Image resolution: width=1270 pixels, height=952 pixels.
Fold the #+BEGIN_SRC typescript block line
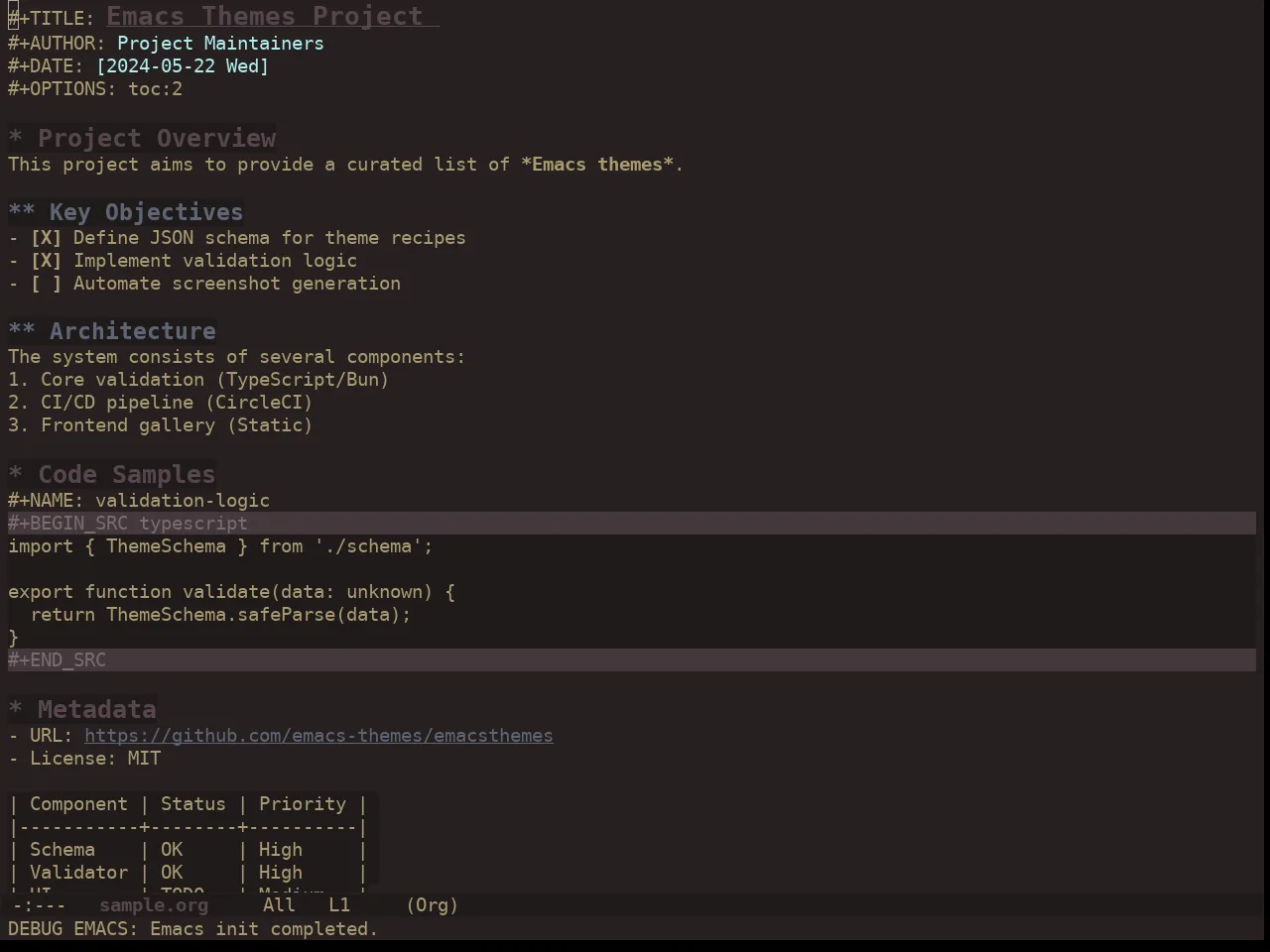click(x=632, y=524)
